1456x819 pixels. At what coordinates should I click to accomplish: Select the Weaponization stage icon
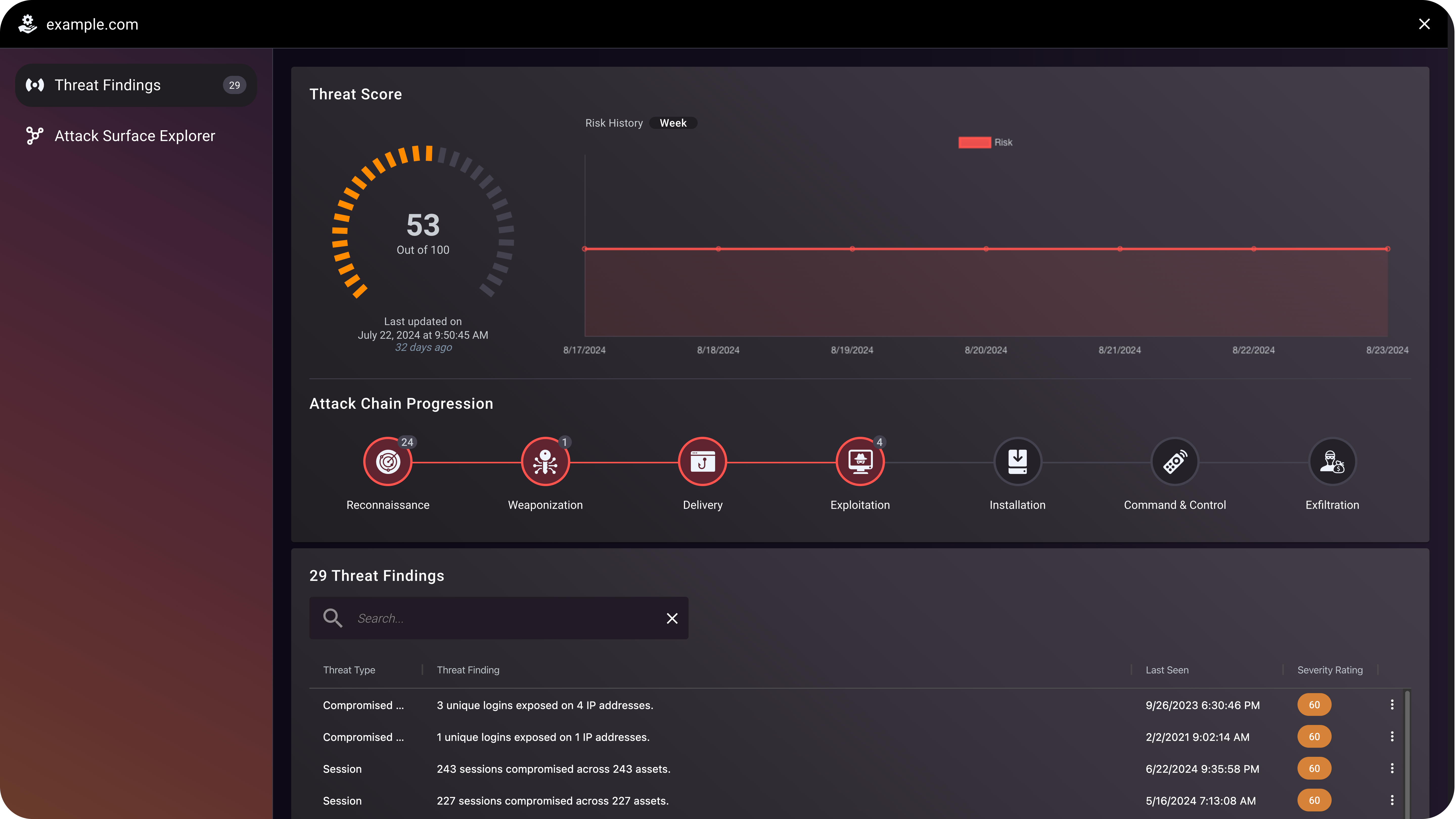[545, 462]
